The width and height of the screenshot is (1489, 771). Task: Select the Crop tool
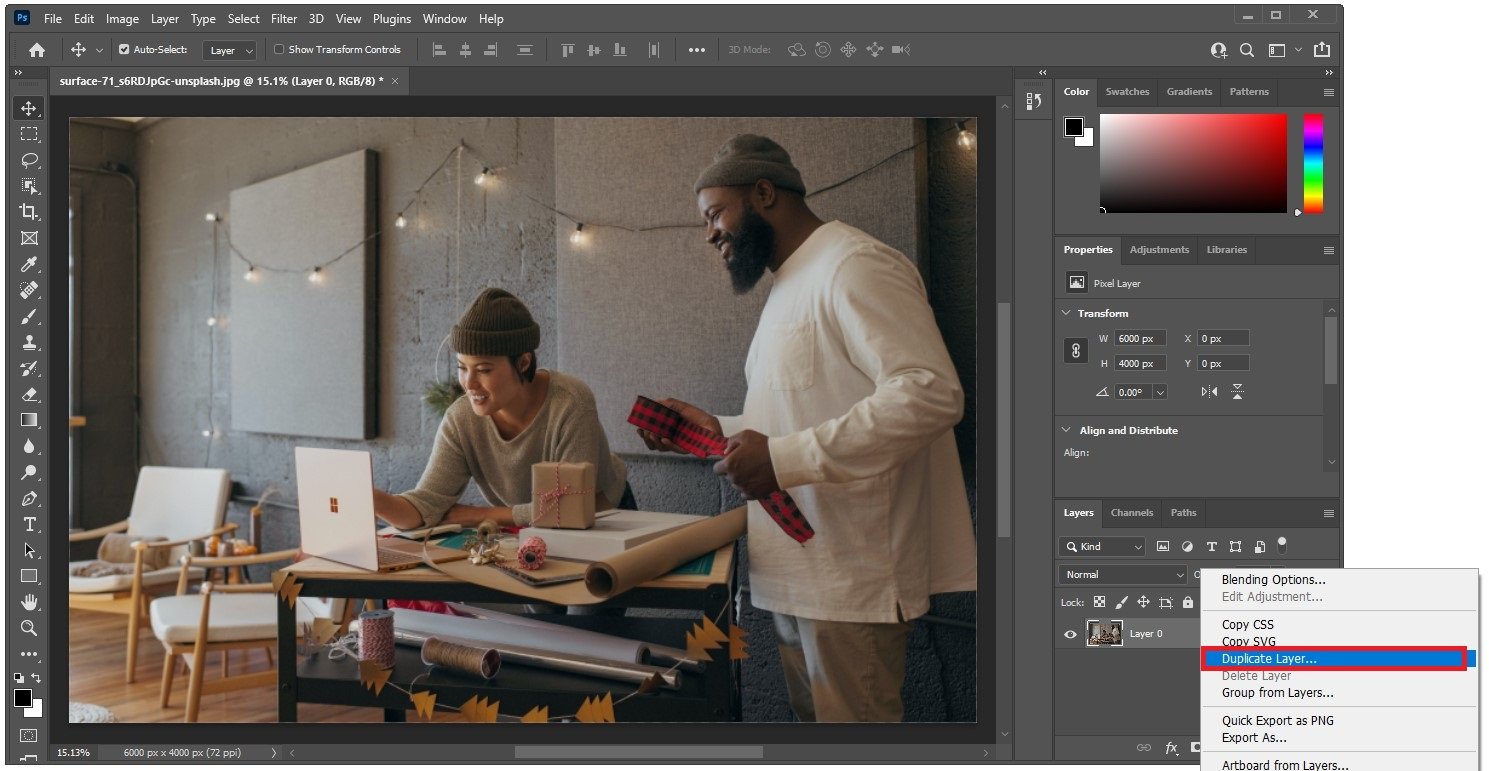coord(29,212)
